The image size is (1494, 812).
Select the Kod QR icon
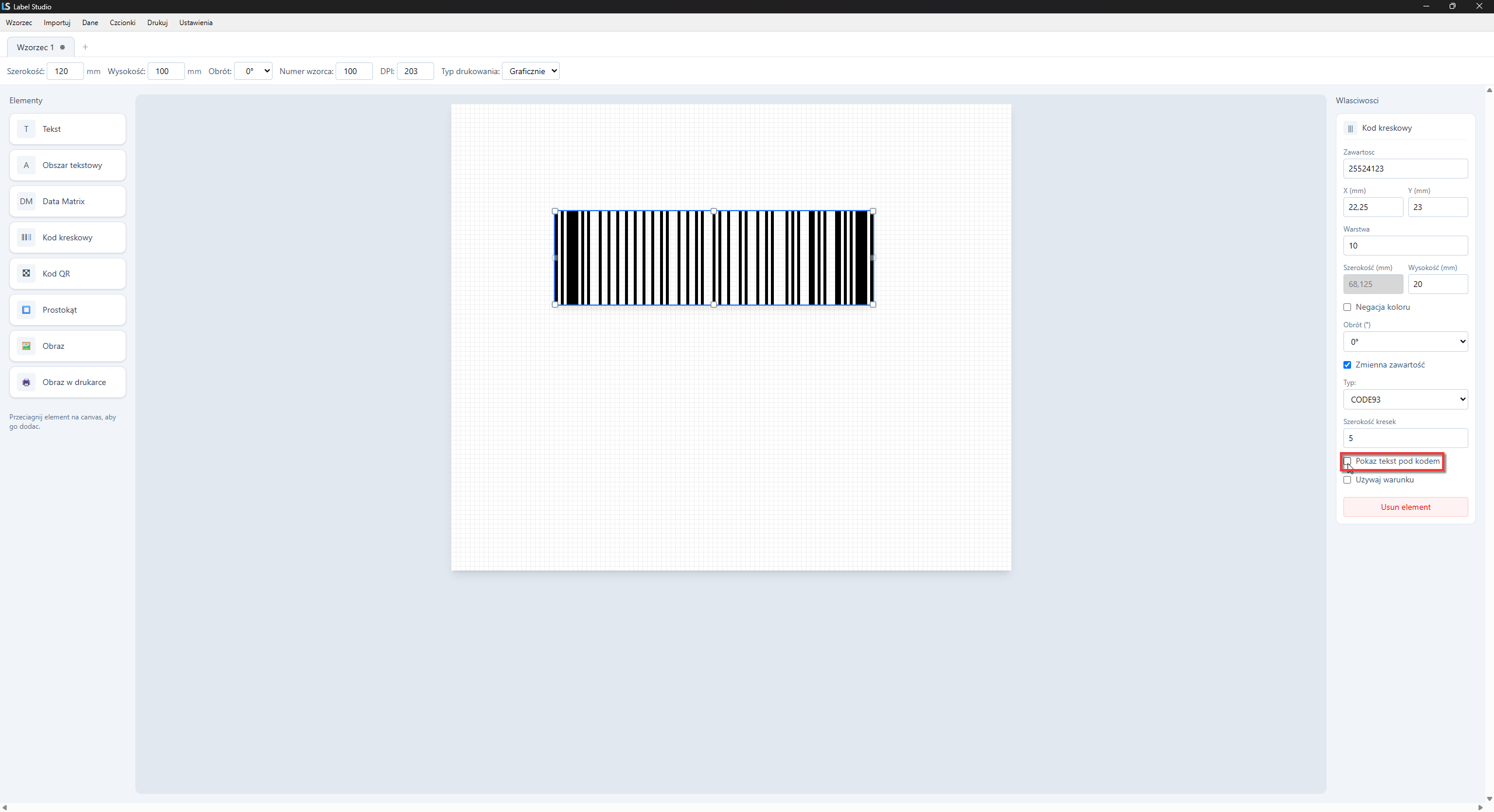click(26, 274)
